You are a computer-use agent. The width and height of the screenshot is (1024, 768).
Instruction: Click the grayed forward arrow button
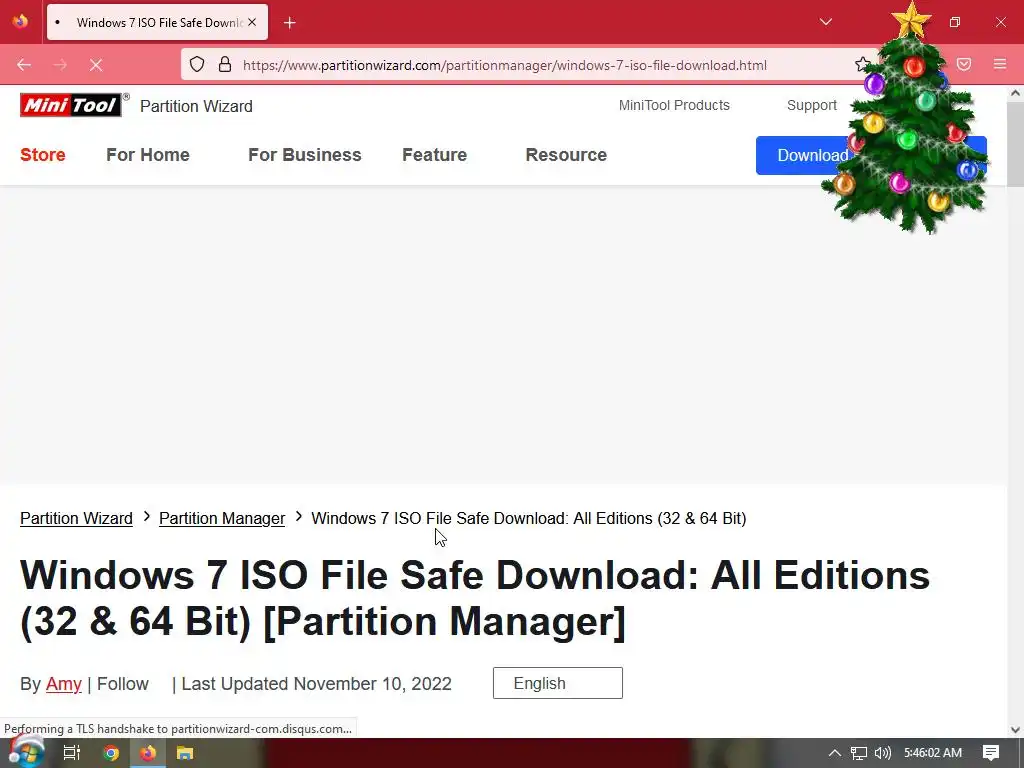[x=60, y=65]
